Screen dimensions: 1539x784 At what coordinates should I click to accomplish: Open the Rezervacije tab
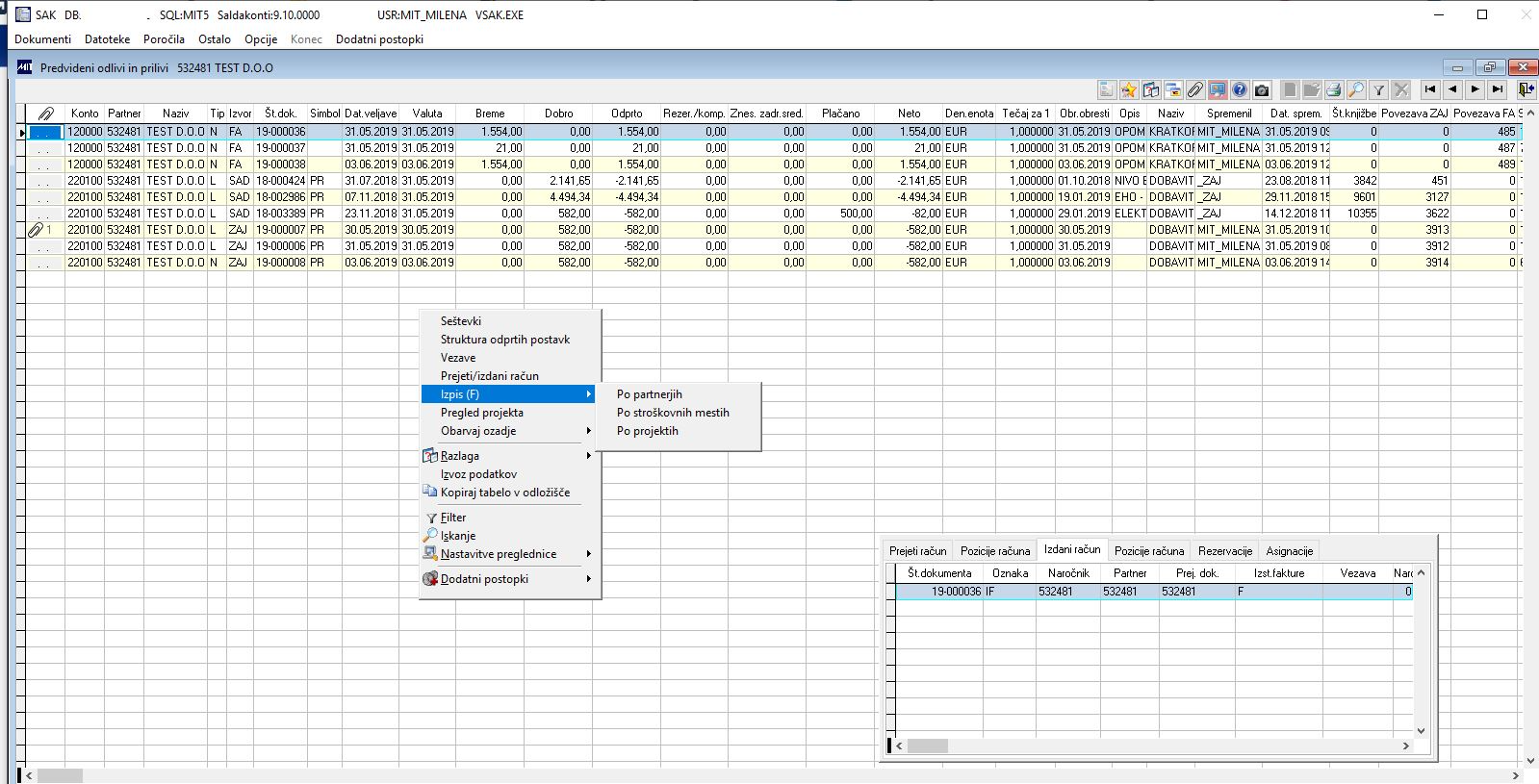pyautogui.click(x=1224, y=551)
